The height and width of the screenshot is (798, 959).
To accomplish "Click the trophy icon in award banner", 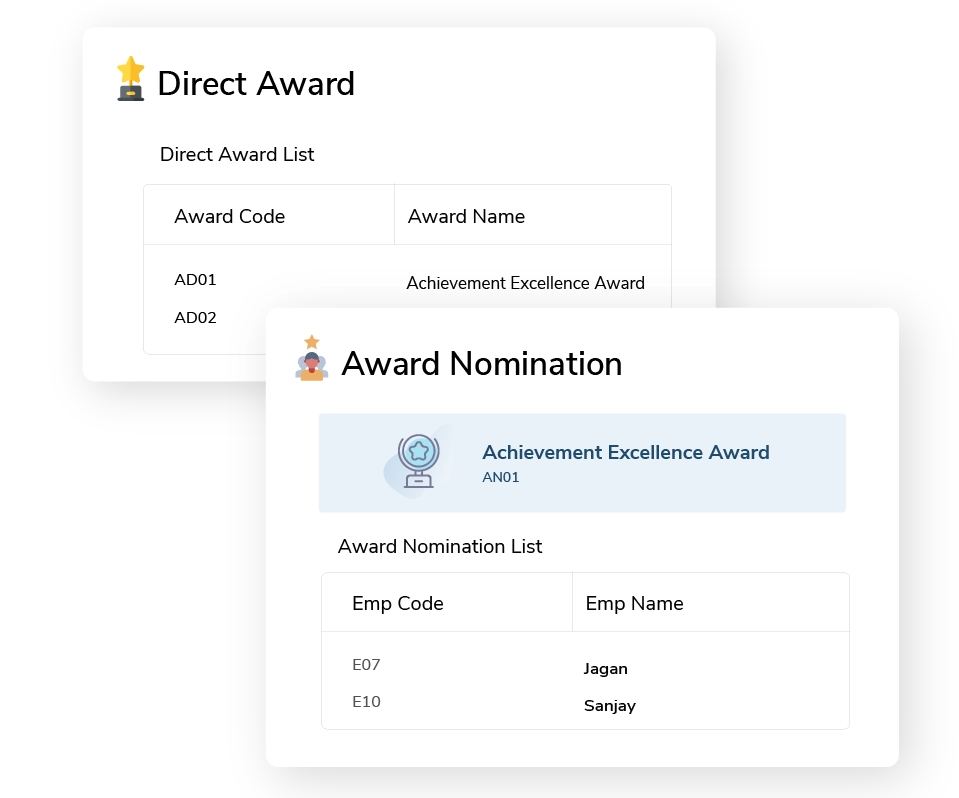I will pos(418,461).
